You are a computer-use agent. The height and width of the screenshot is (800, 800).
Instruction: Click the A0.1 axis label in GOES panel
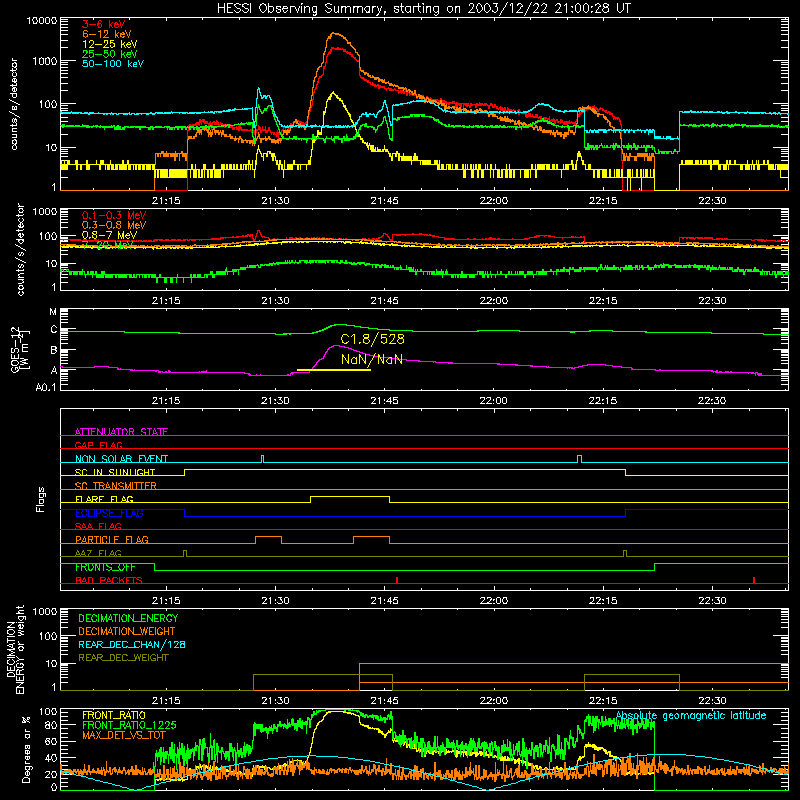click(x=46, y=387)
